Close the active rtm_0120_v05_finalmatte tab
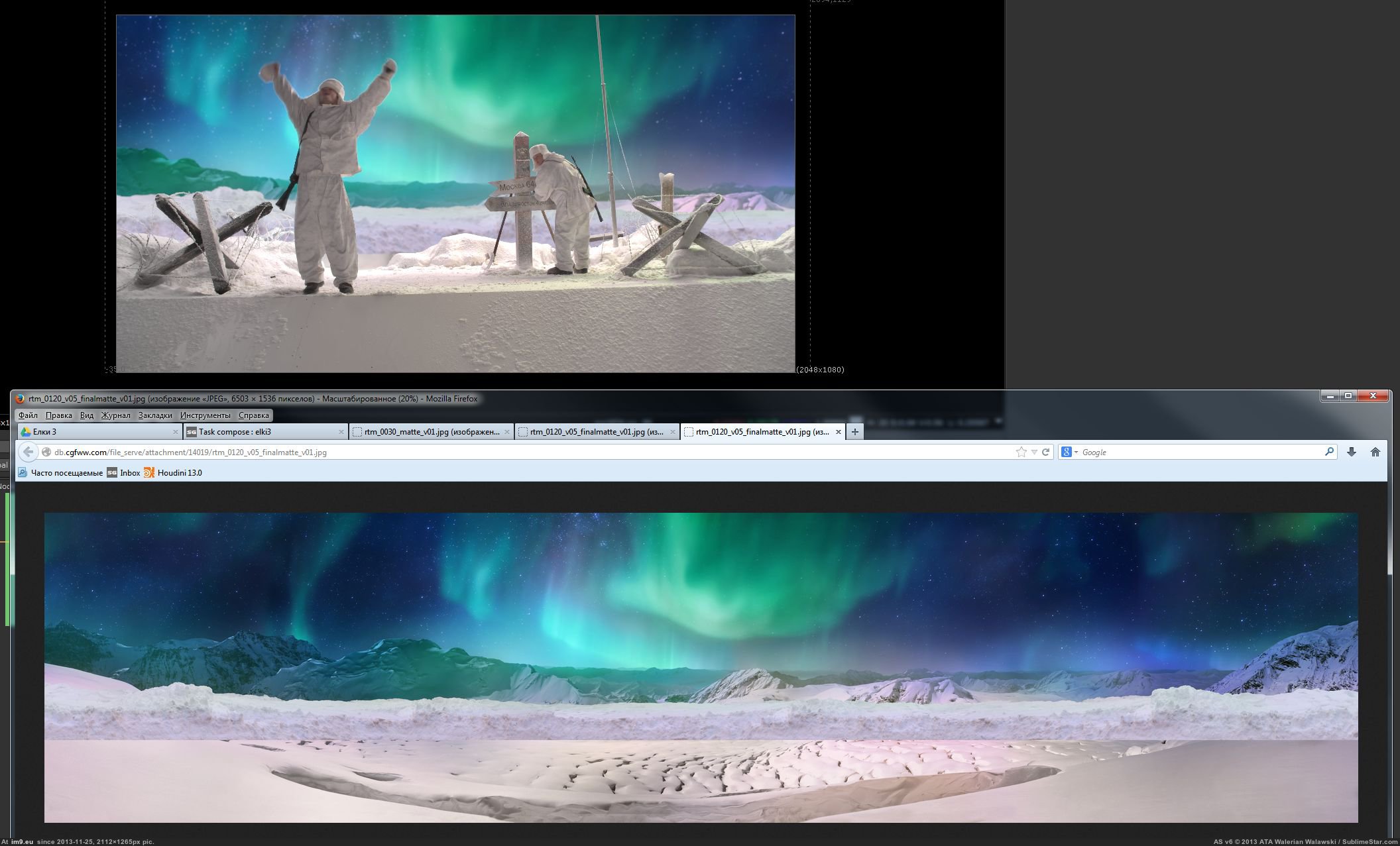1400x846 pixels. tap(838, 432)
